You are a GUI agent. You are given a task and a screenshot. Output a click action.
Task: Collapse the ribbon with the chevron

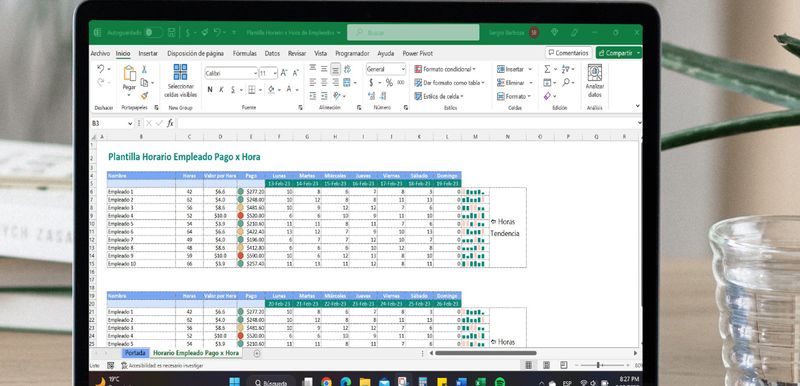point(638,106)
